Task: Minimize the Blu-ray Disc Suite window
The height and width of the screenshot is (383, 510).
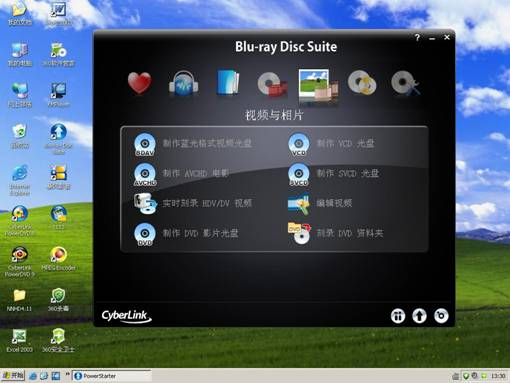Action: click(x=432, y=38)
